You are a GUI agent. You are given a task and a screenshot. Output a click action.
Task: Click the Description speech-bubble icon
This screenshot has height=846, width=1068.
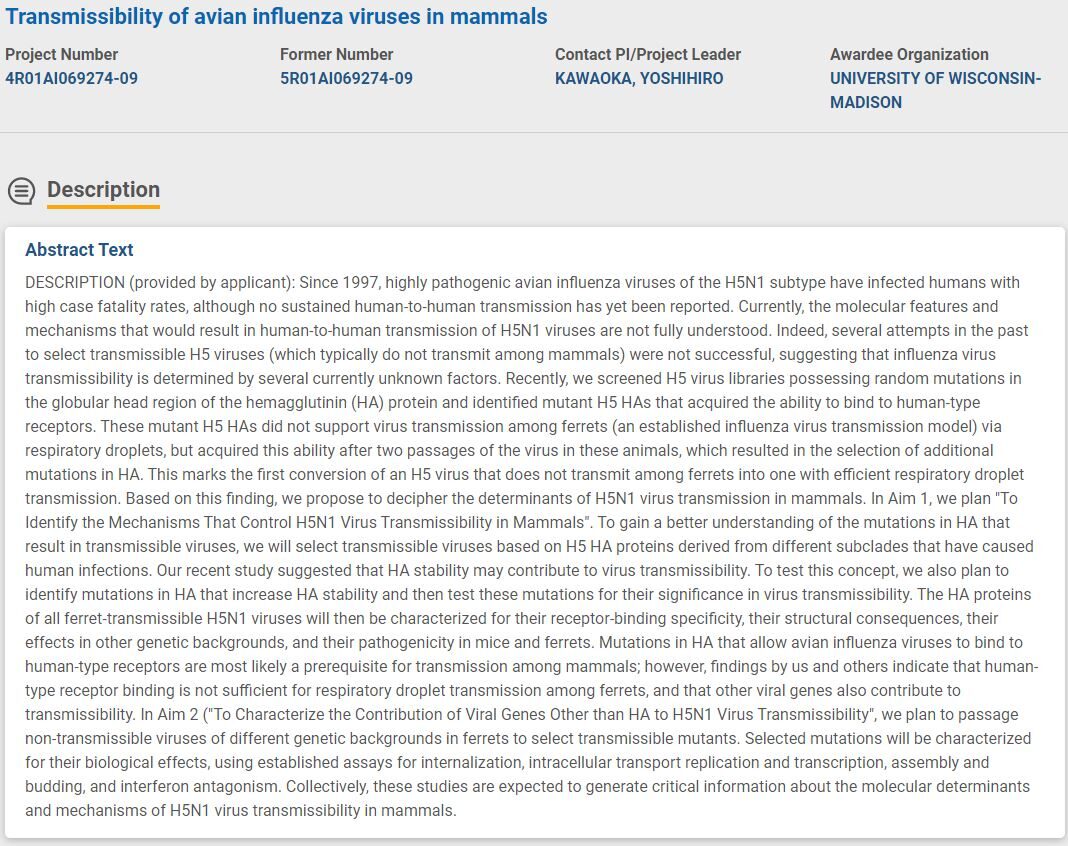coord(22,191)
